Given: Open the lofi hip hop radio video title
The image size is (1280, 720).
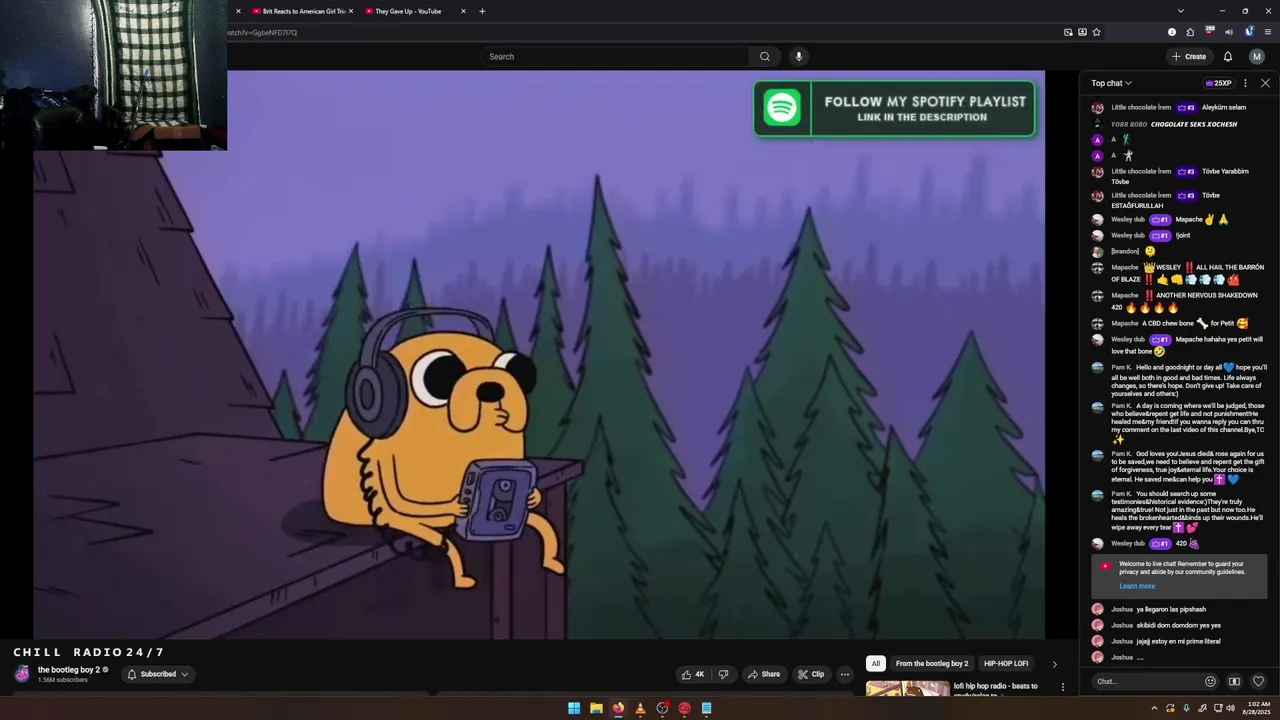Looking at the screenshot, I should 996,688.
